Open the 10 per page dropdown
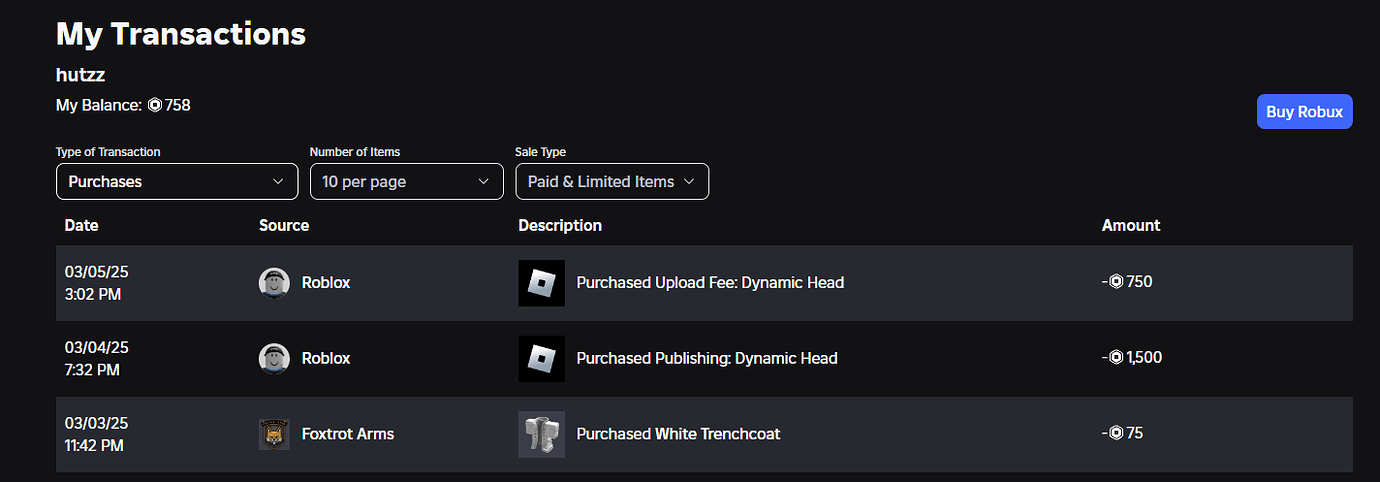1380x482 pixels. 406,182
